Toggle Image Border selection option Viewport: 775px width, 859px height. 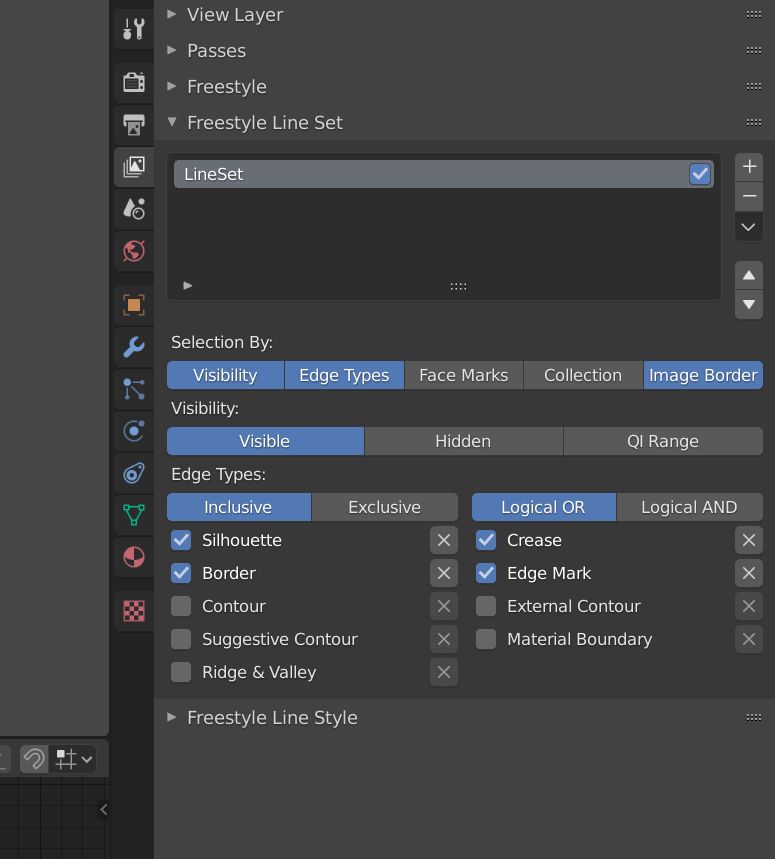point(703,375)
